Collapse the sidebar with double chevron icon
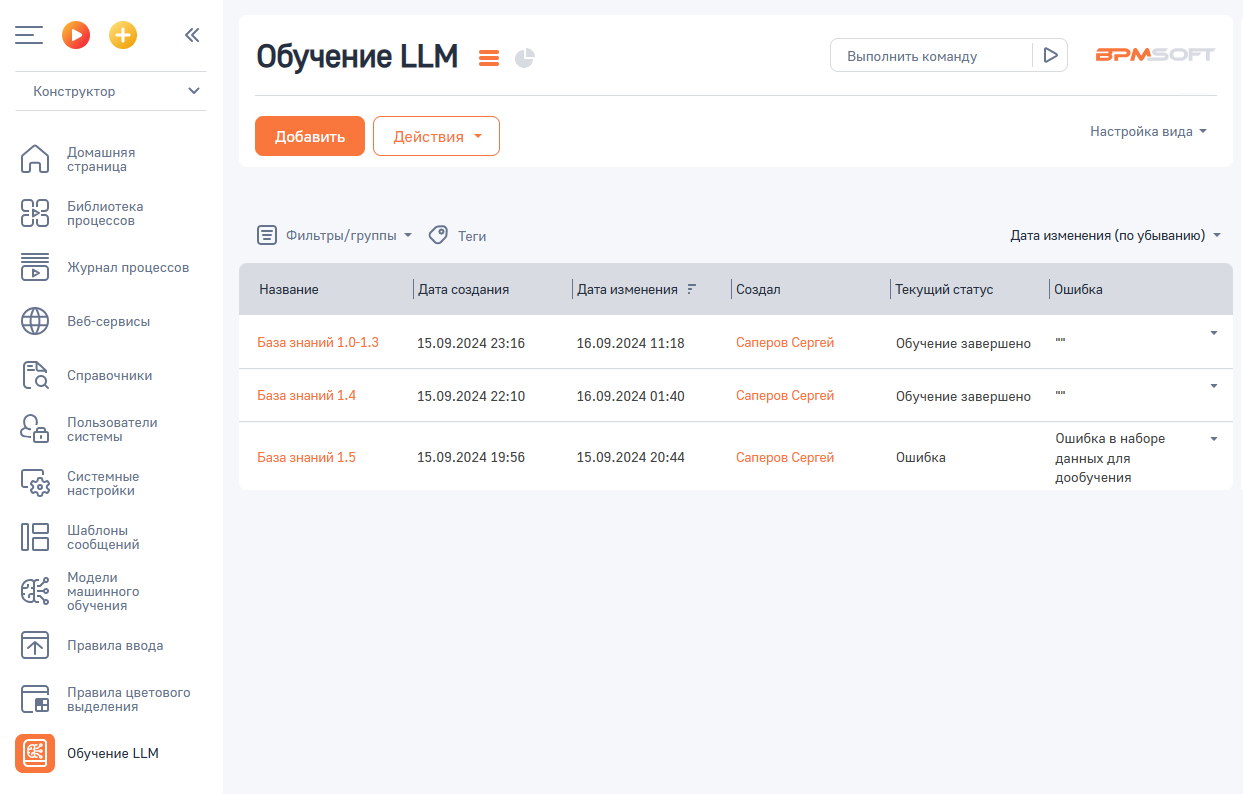This screenshot has width=1243, height=794. click(192, 35)
